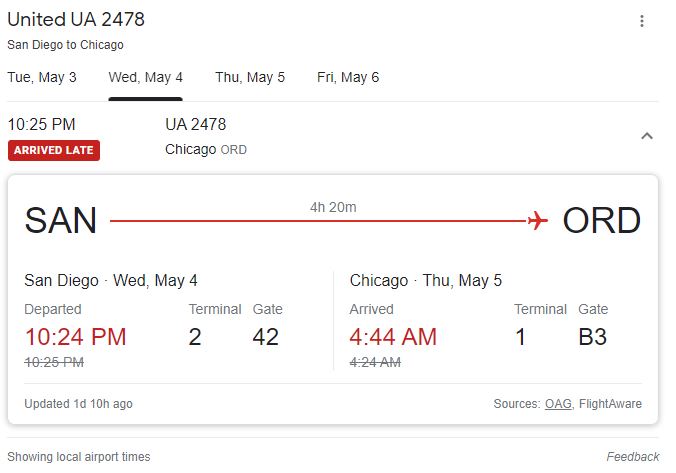Switch to the Thu, May 5 tab
The width and height of the screenshot is (676, 473).
click(250, 78)
